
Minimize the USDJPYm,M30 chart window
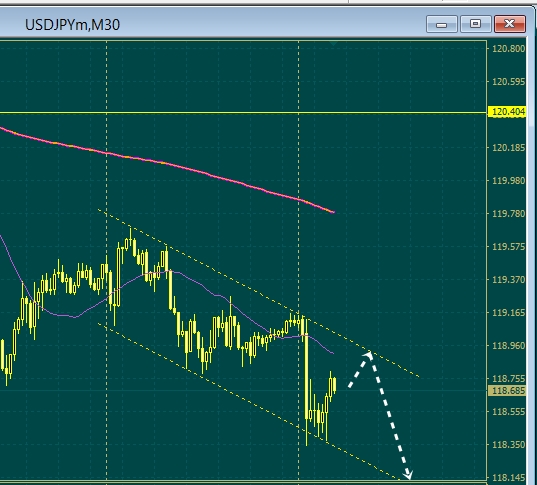(442, 24)
